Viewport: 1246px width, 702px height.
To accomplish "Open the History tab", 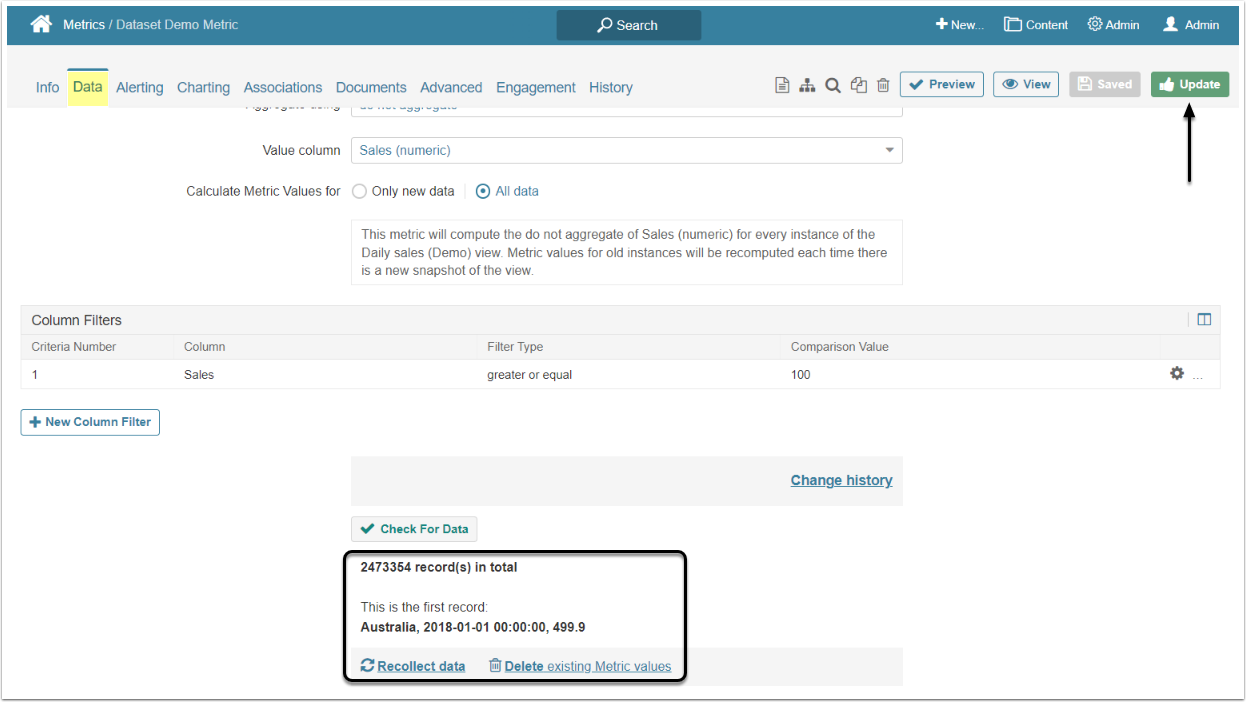I will (x=611, y=87).
